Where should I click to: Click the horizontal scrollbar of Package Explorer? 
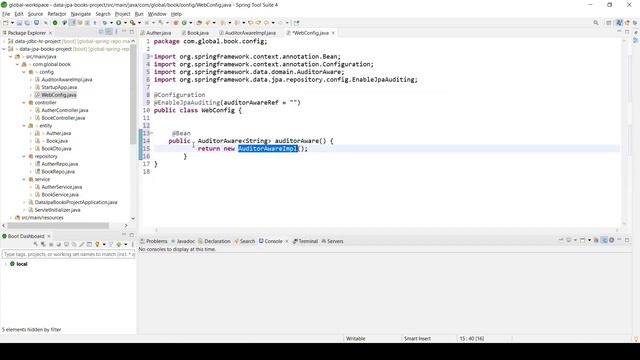tap(58, 225)
